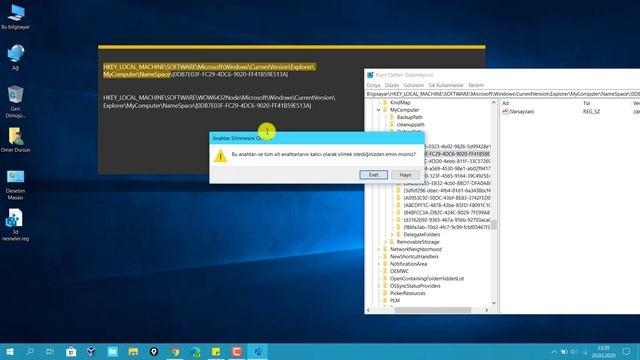Open the Bu bilgisayar desktop icon
The width and height of the screenshot is (640, 360).
point(16,16)
